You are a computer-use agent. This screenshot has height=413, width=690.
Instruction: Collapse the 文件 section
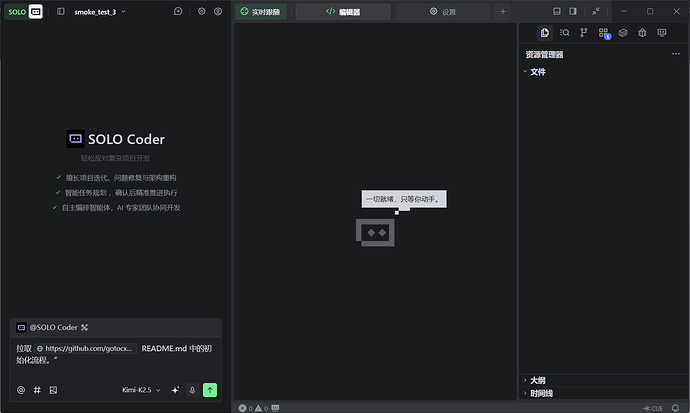tap(603, 72)
